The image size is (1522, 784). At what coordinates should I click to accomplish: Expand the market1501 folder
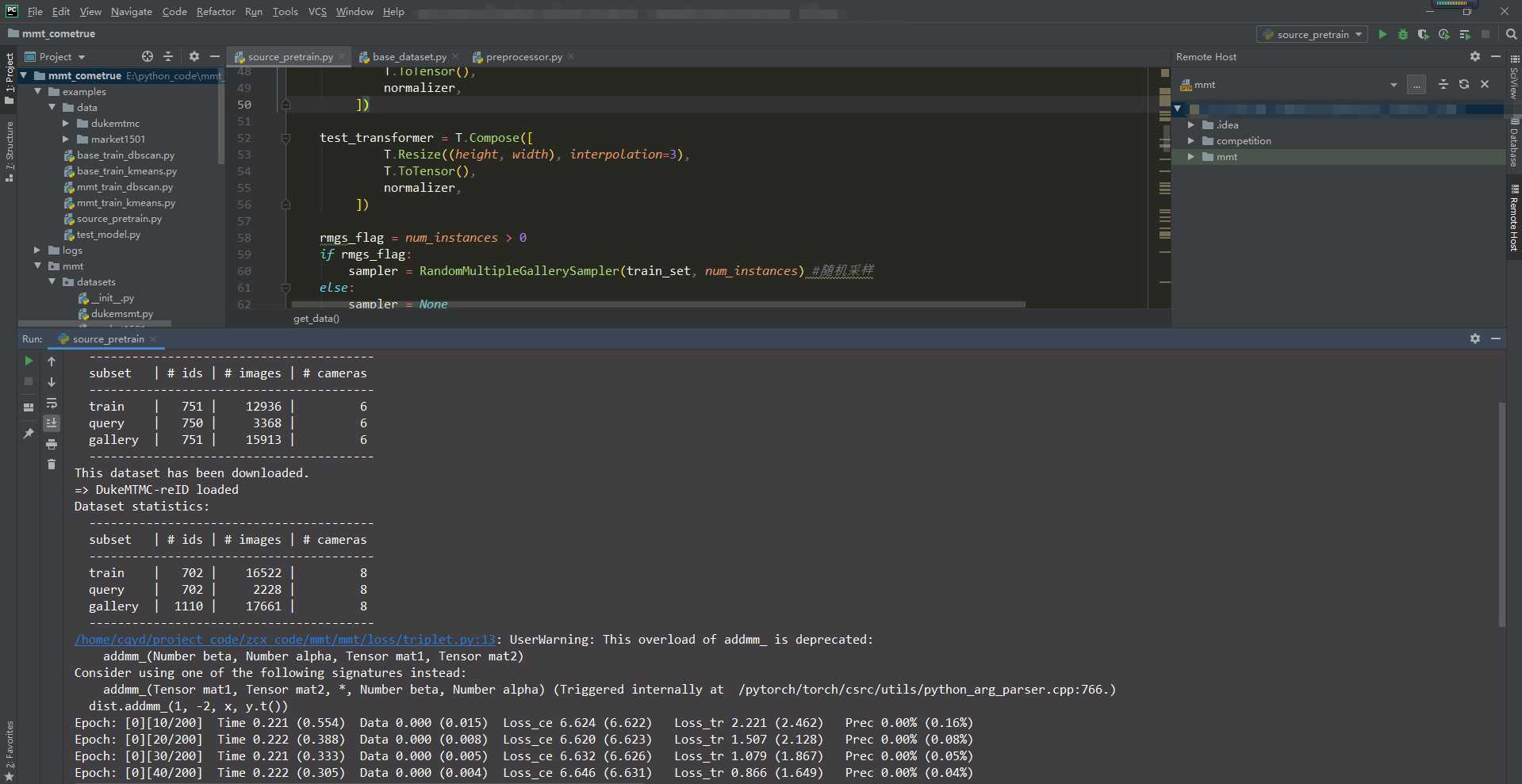pyautogui.click(x=67, y=139)
